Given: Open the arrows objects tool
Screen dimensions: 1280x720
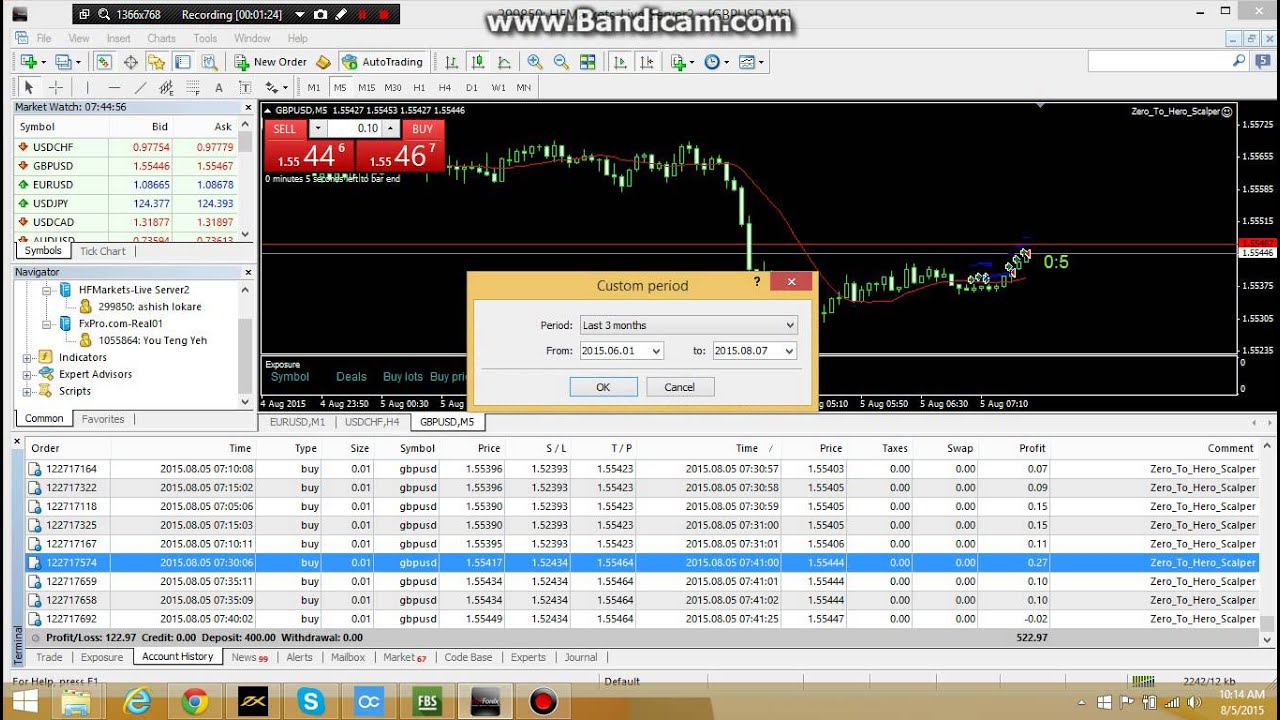Looking at the screenshot, I should click(274, 87).
